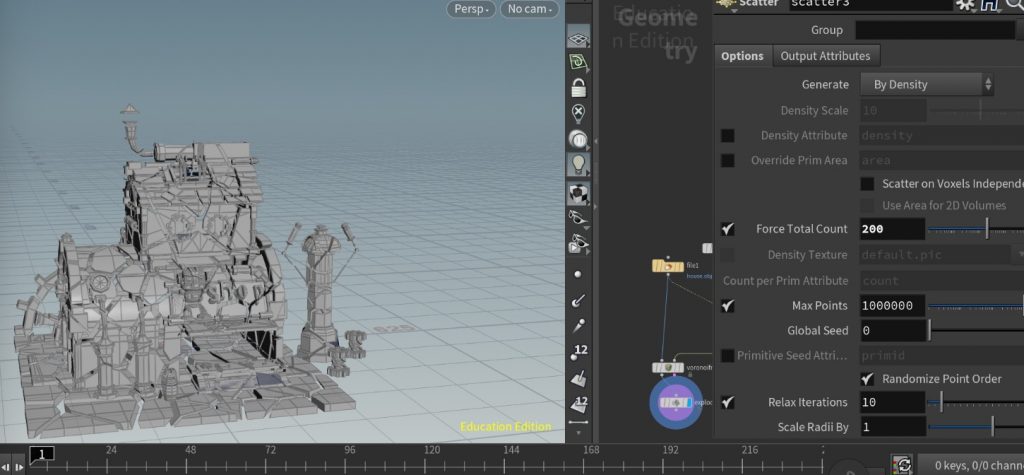Click the Global Seed value field

(x=892, y=331)
